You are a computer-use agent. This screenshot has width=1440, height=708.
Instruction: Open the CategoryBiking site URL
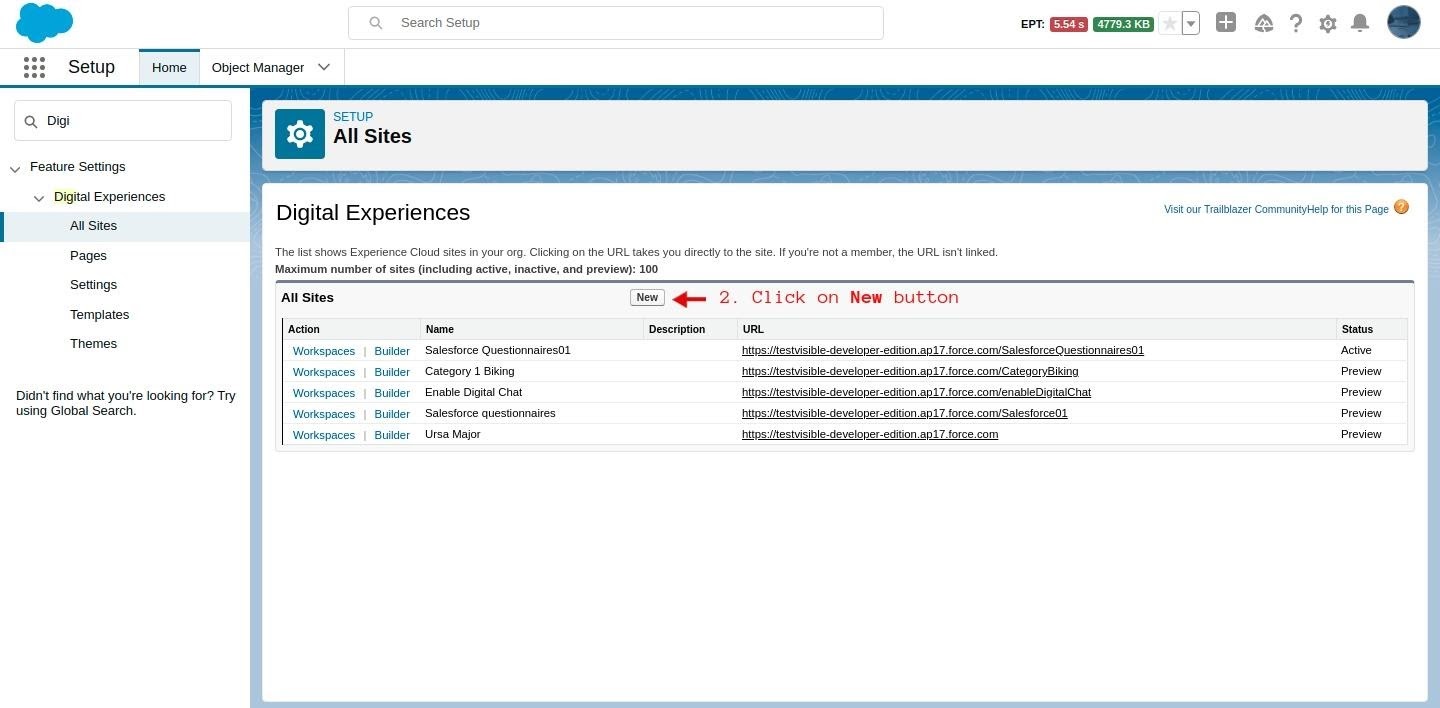pyautogui.click(x=910, y=371)
